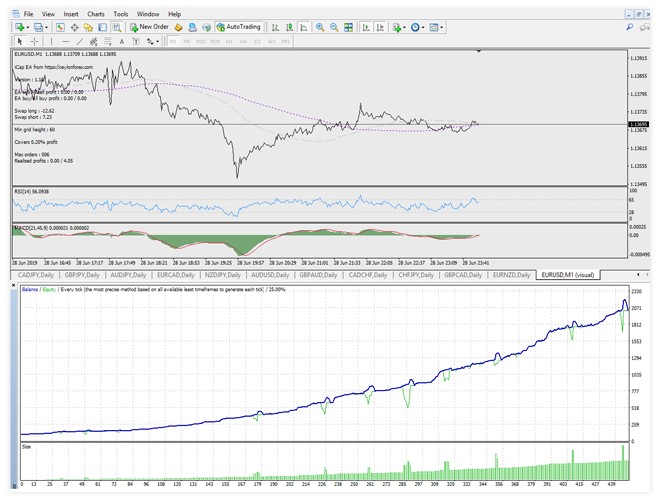Expand the Periods dropdown arrow
Viewport: 659px width, 499px height.
pos(423,28)
